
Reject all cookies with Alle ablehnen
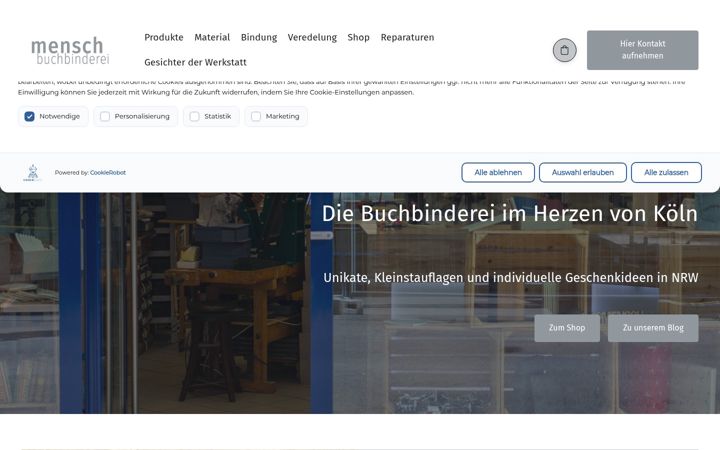(x=498, y=172)
